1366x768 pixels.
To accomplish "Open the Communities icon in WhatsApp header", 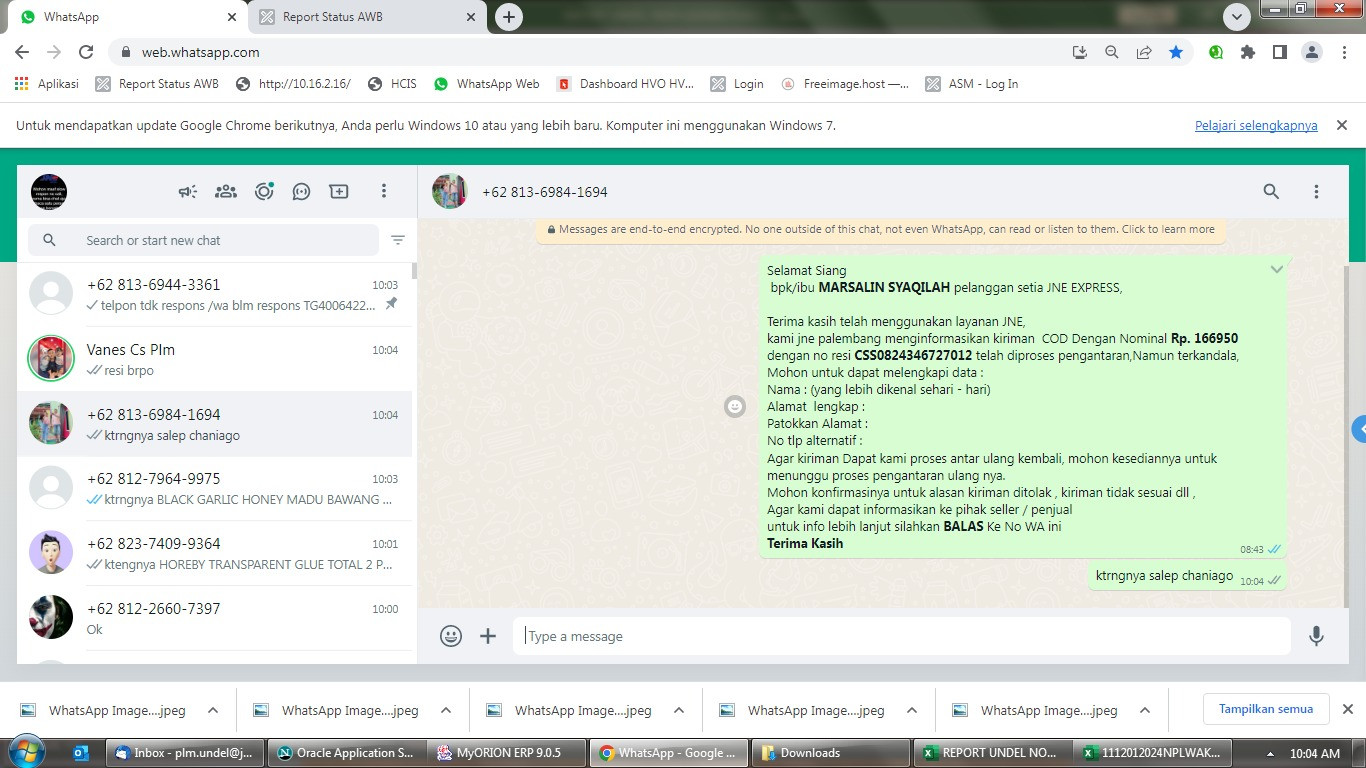I will (226, 191).
